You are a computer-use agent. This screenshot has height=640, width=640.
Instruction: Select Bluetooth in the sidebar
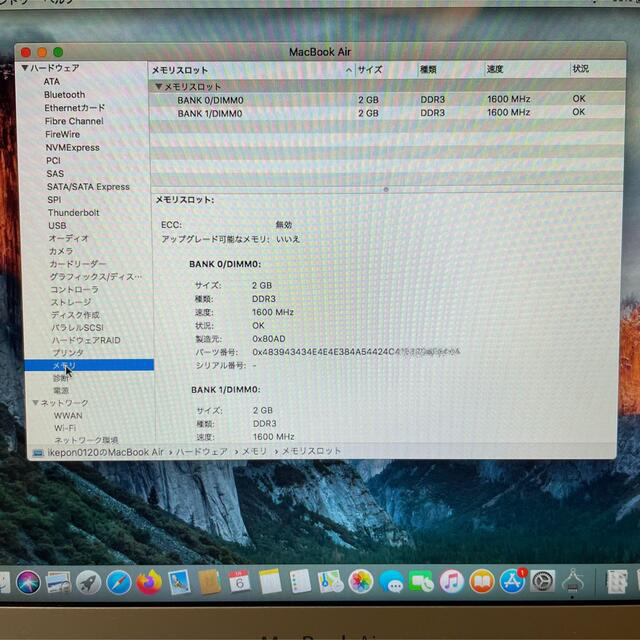pyautogui.click(x=64, y=95)
